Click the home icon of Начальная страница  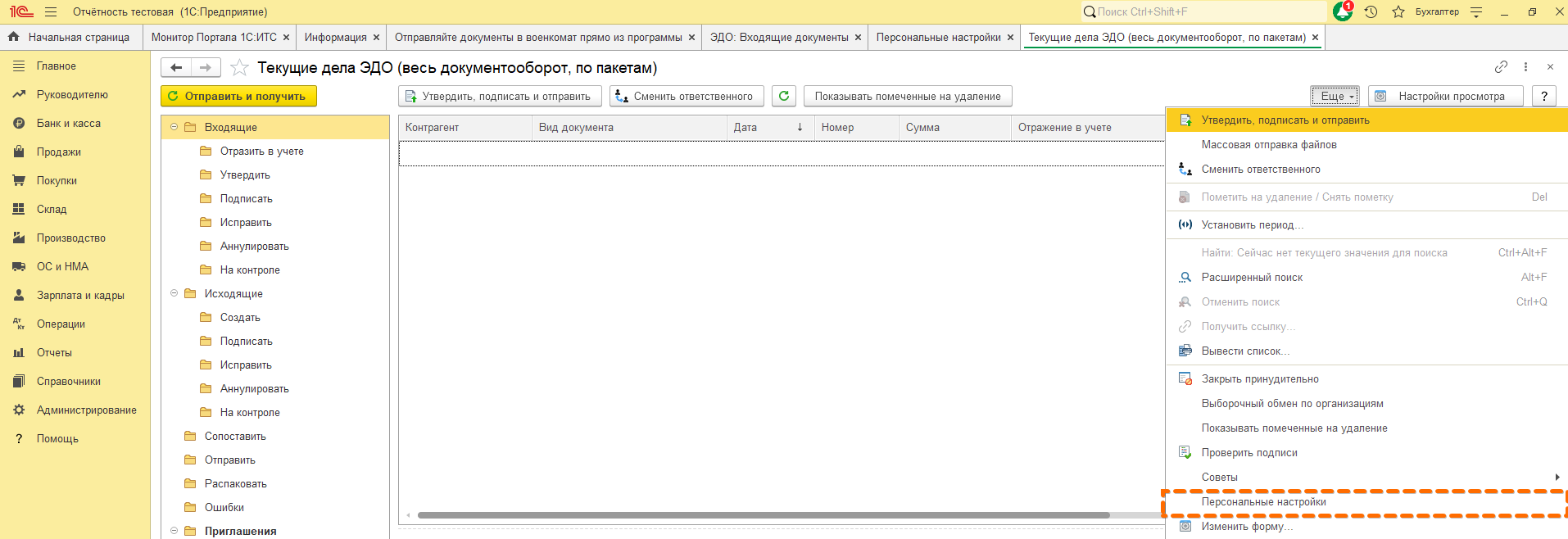point(13,37)
